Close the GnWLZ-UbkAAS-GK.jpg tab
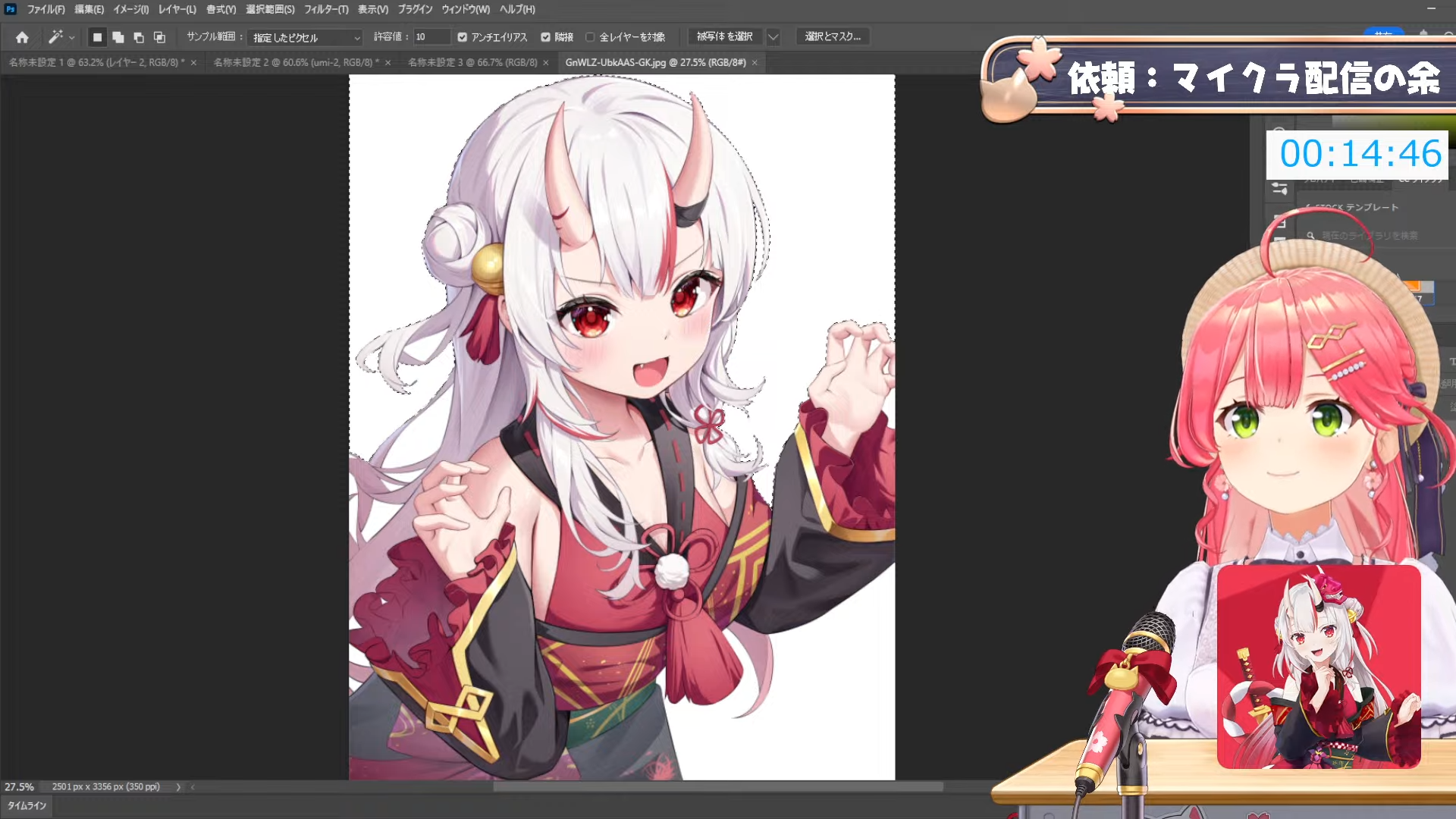 (x=755, y=63)
